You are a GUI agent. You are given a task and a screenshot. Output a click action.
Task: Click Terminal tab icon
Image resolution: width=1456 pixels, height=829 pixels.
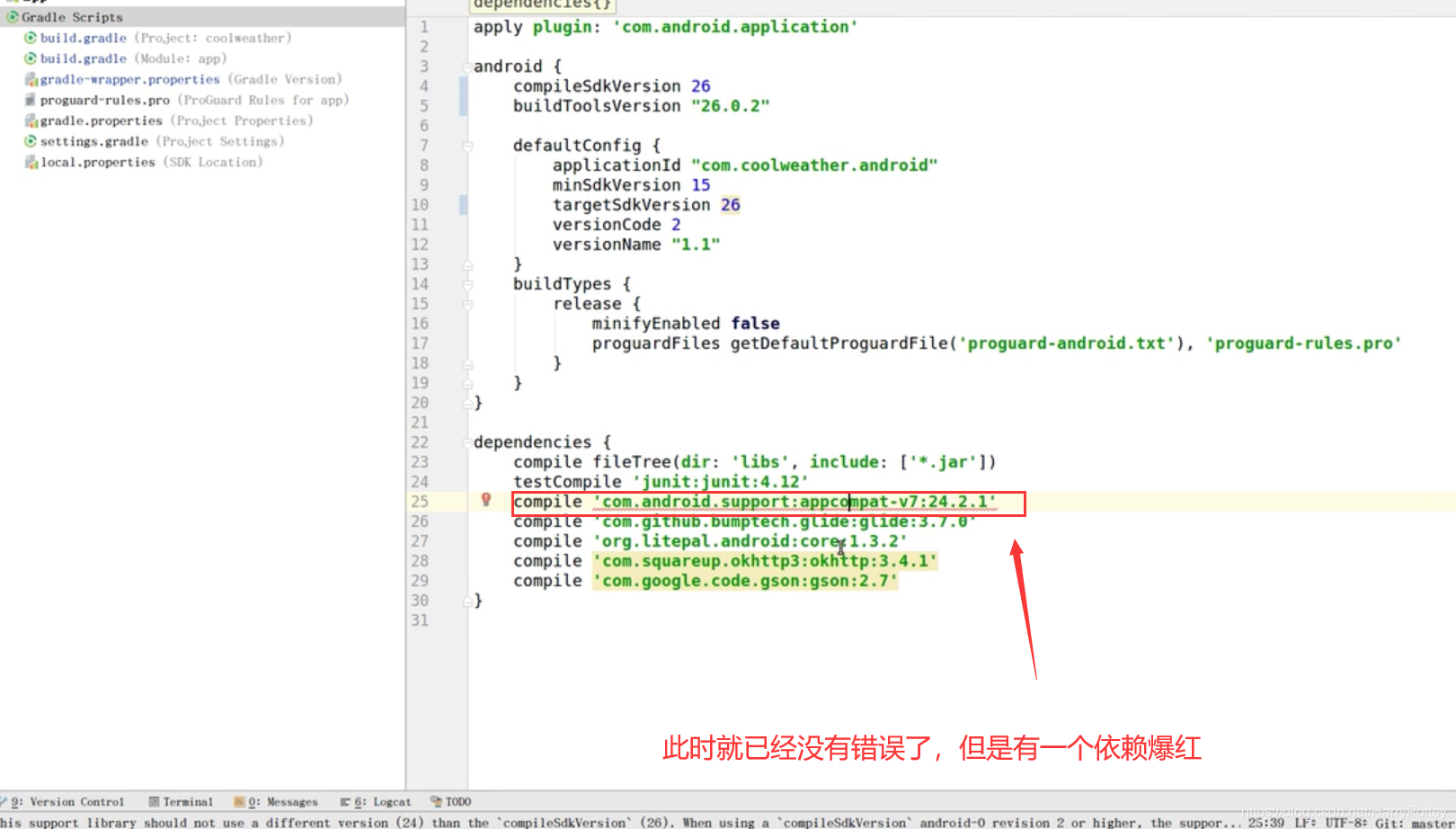[x=155, y=802]
